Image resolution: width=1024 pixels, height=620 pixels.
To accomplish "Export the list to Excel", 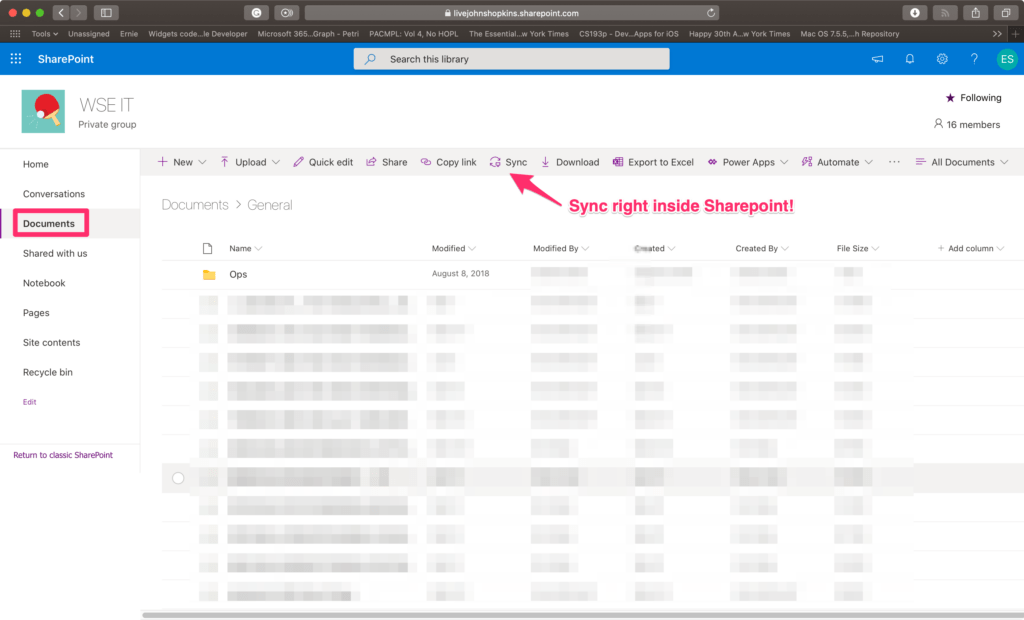I will [x=653, y=162].
